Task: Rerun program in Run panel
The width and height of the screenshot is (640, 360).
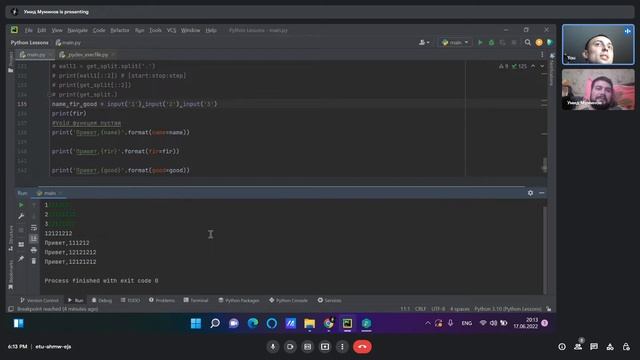Action: 21,205
